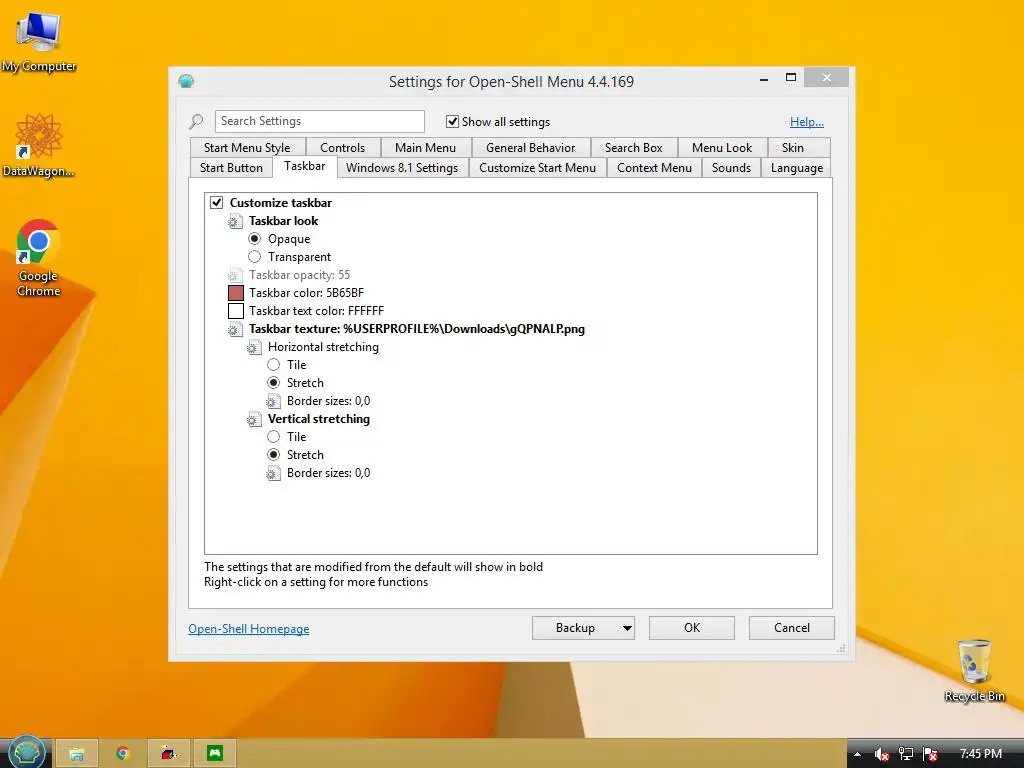The height and width of the screenshot is (768, 1024).
Task: Confirm settings with OK
Action: click(692, 628)
